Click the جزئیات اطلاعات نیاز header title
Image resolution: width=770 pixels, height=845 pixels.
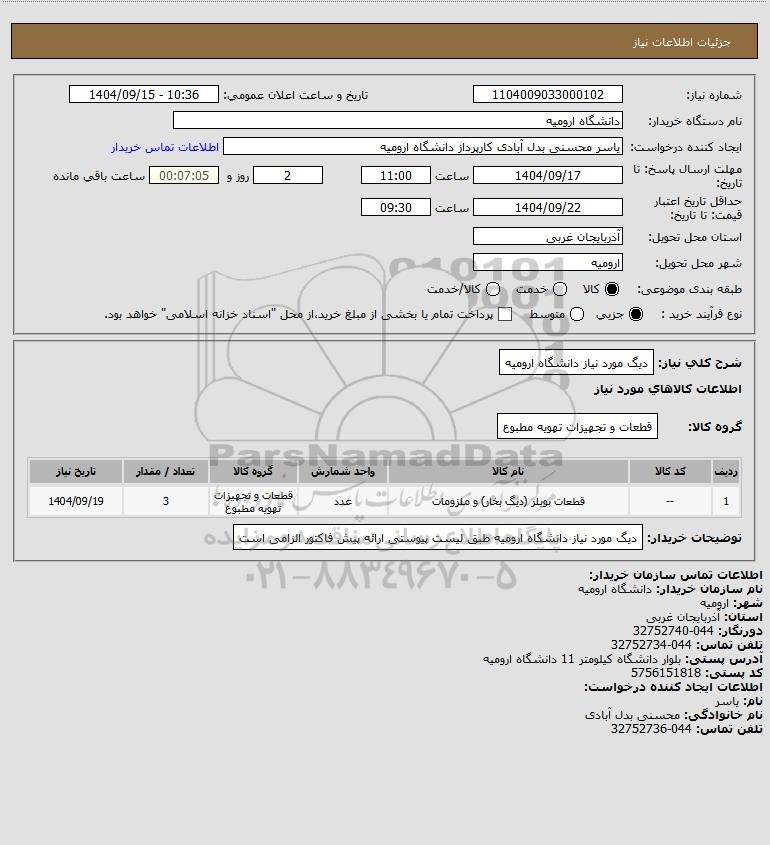(682, 42)
